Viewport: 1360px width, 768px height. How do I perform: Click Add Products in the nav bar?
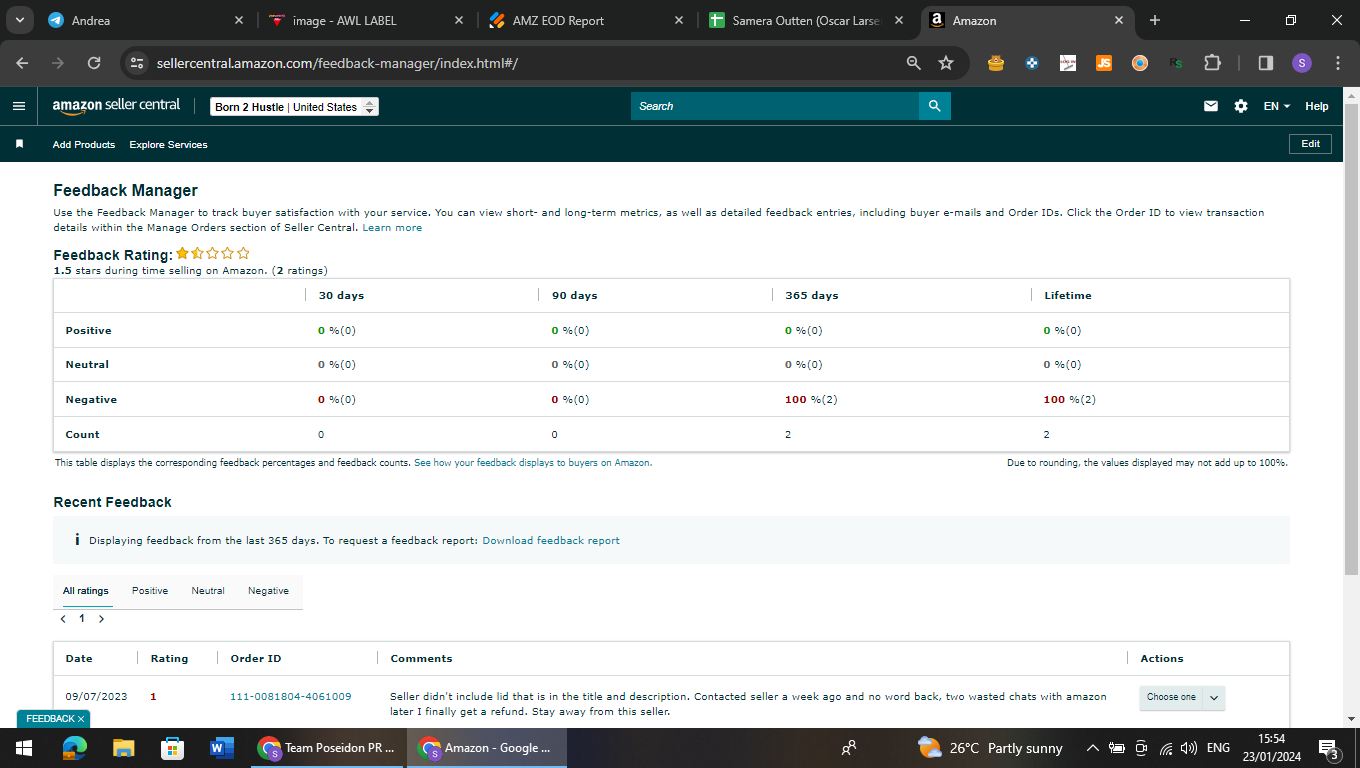coord(84,145)
